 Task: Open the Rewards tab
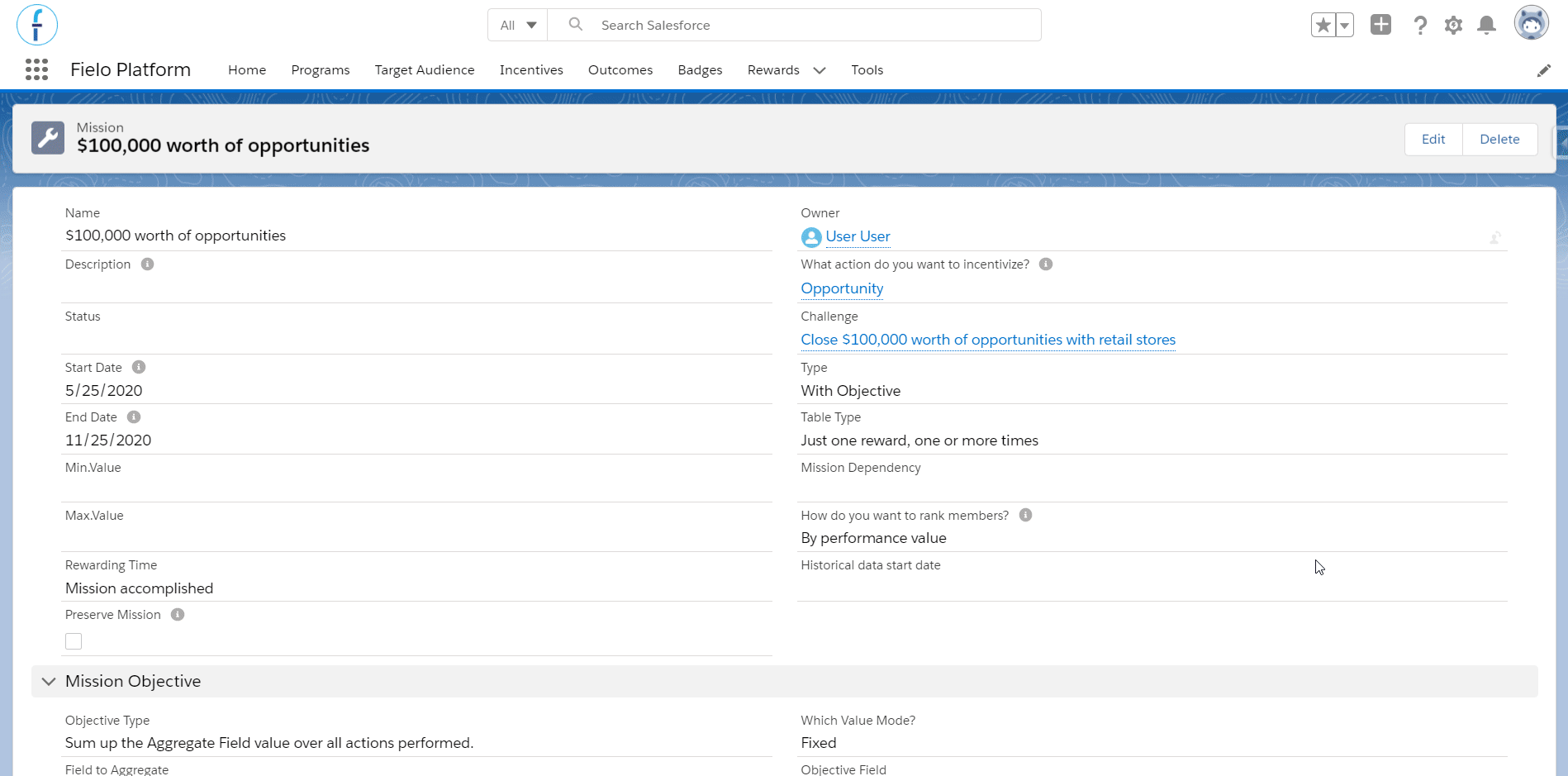[773, 70]
